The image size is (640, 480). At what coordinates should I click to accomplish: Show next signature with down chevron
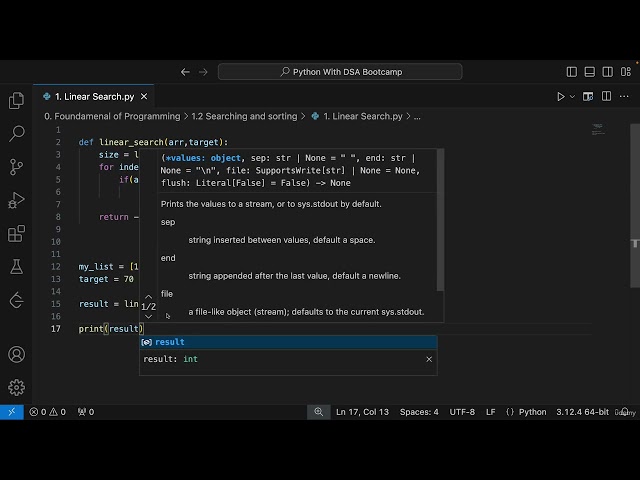click(148, 317)
